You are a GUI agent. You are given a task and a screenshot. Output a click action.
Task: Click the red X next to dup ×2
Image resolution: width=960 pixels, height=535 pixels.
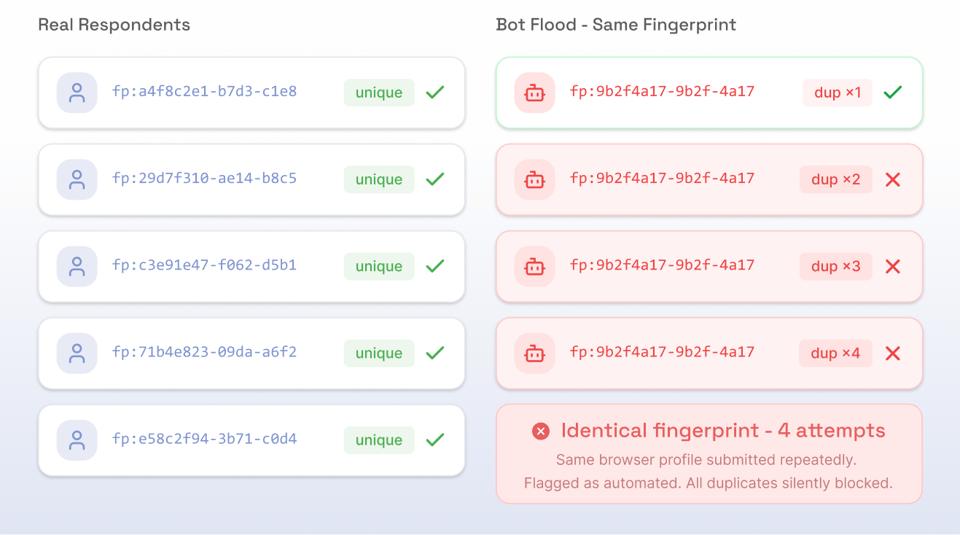tap(893, 179)
